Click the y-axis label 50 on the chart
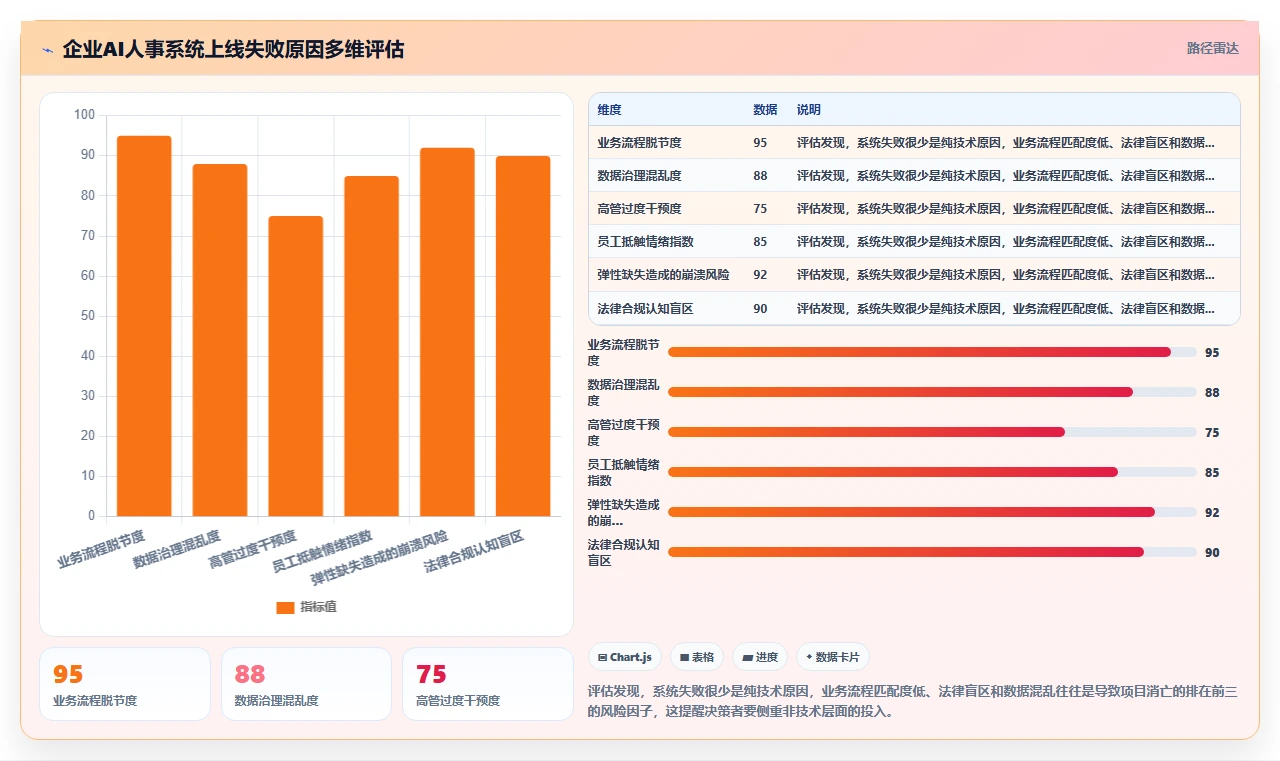Viewport: 1280px width, 761px height. [x=87, y=316]
